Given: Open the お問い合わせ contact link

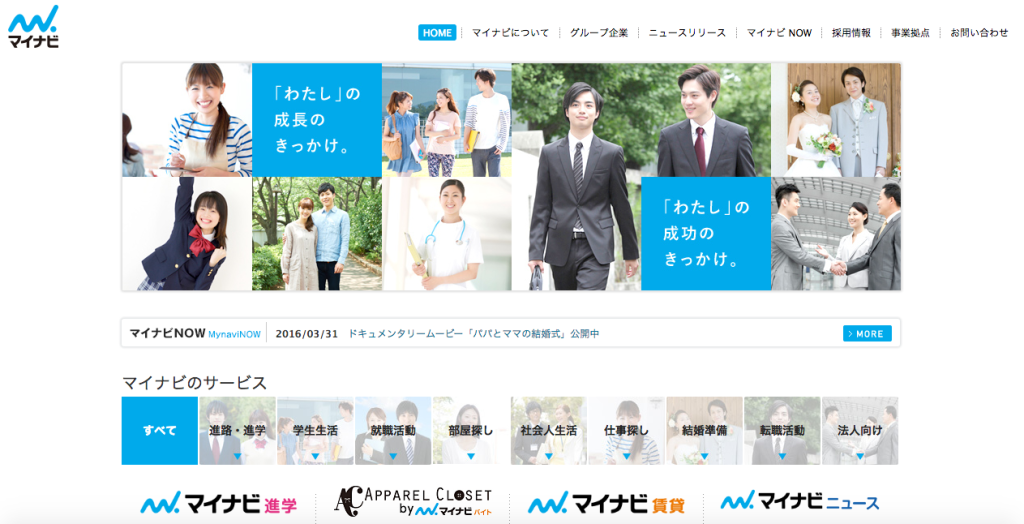Looking at the screenshot, I should pyautogui.click(x=979, y=33).
